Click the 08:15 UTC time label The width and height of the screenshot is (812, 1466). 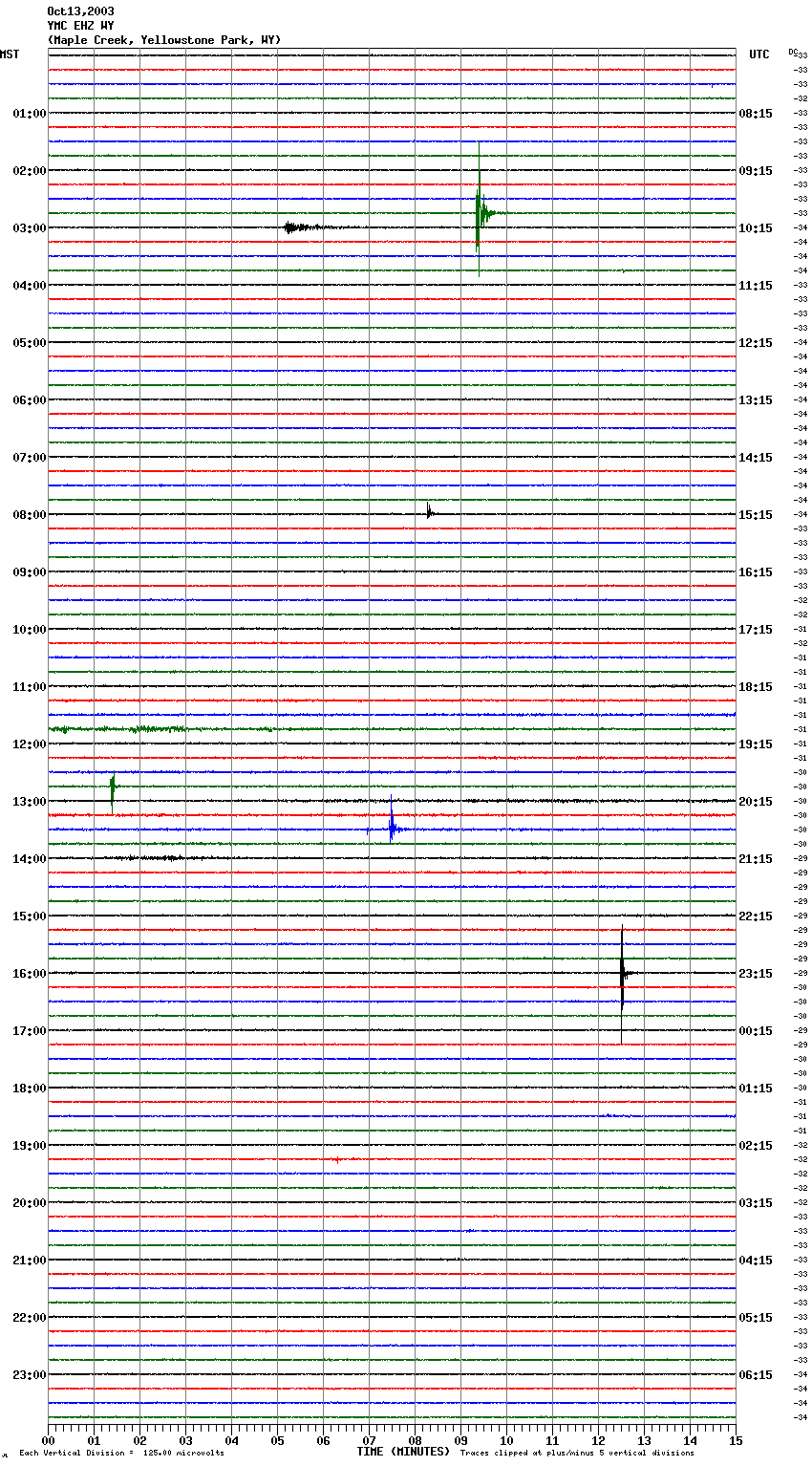click(756, 114)
